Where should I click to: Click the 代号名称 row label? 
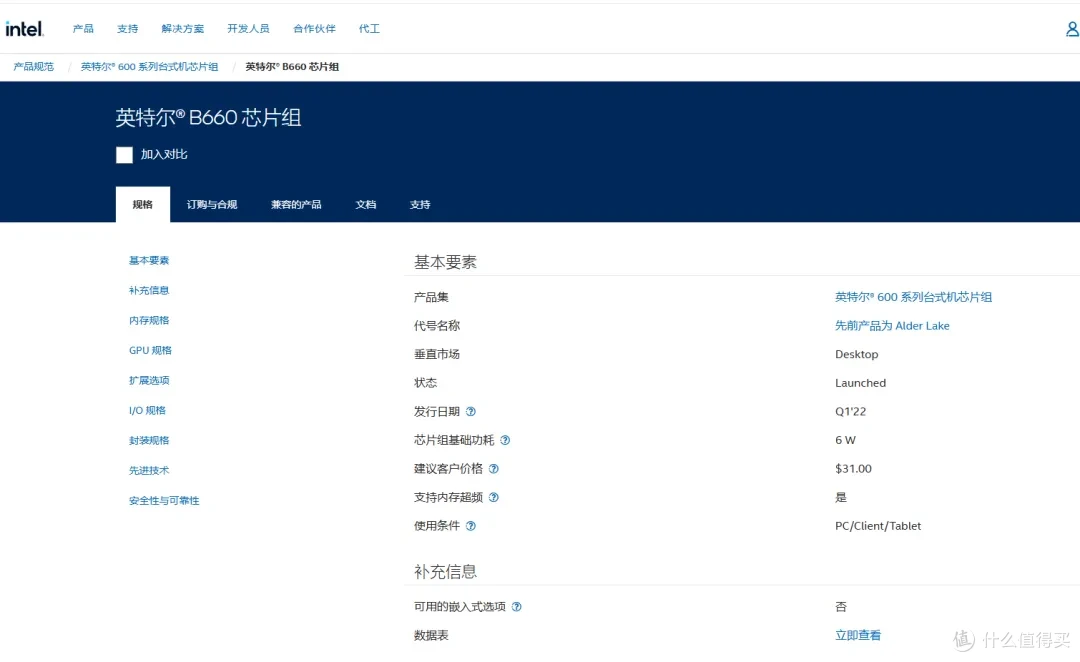(437, 326)
